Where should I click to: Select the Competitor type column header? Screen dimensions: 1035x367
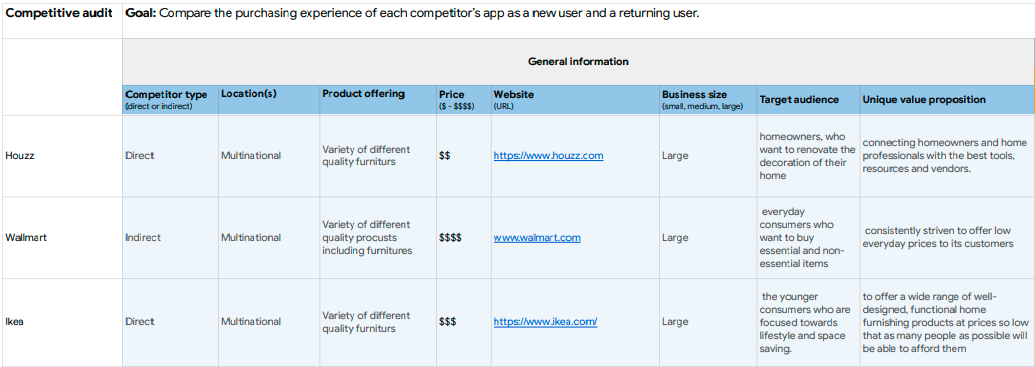coord(170,100)
